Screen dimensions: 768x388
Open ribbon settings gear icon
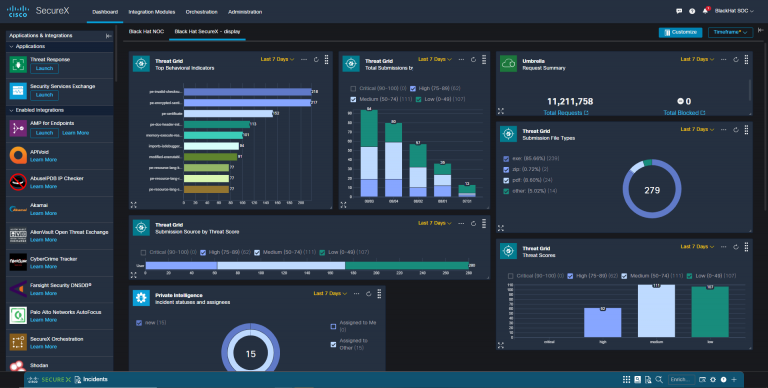click(x=713, y=380)
